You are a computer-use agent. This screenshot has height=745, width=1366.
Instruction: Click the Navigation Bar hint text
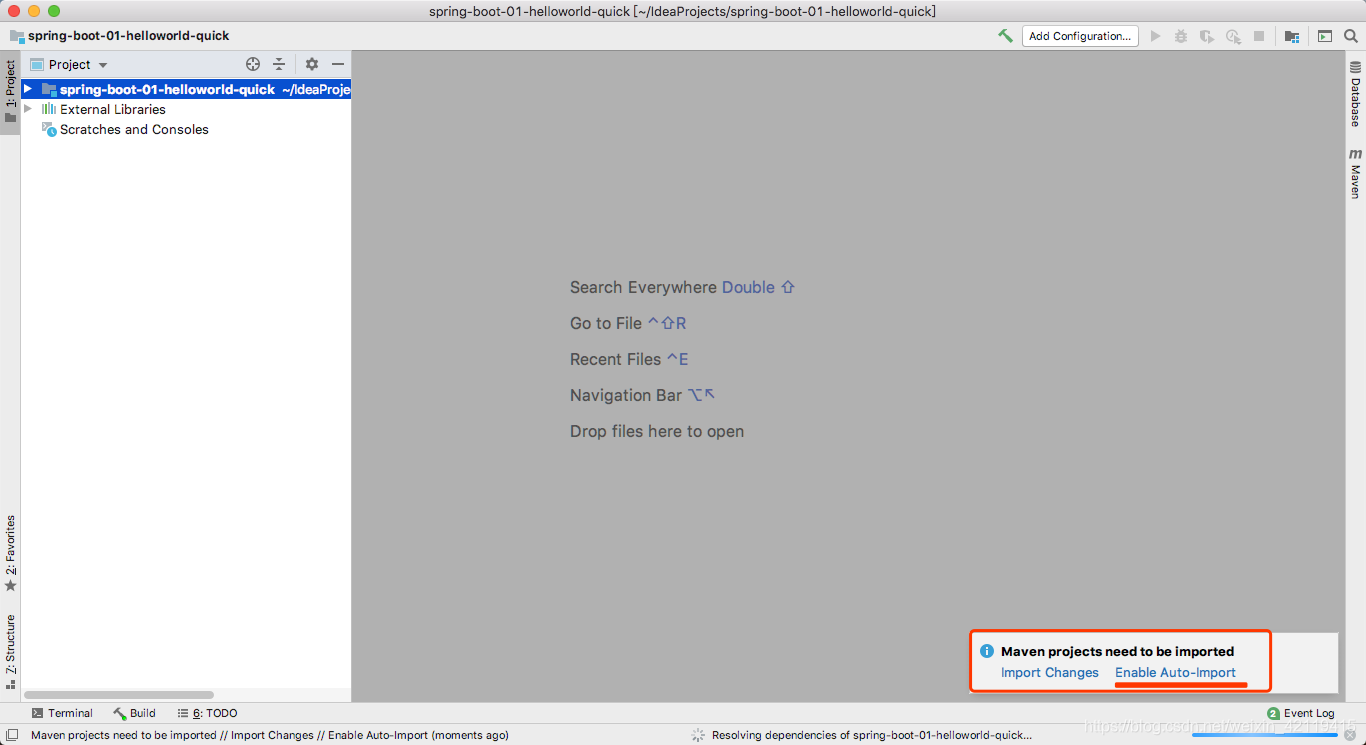coord(642,395)
